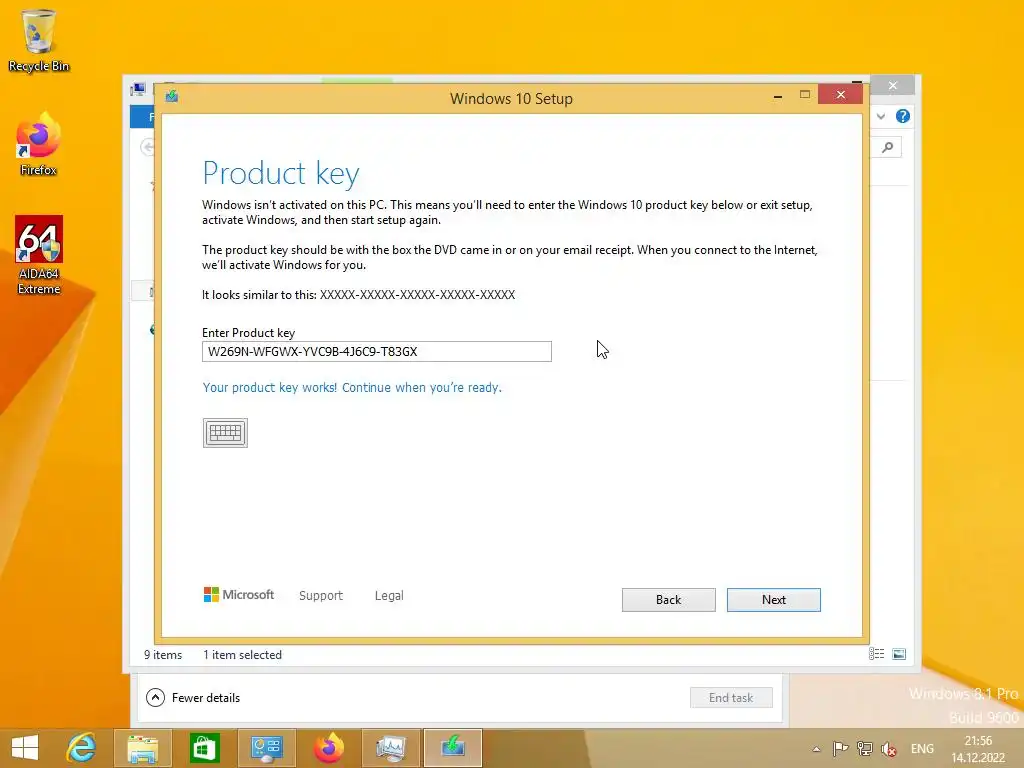This screenshot has width=1024, height=768.
Task: Open the on-screen keyboard icon in setup
Action: pyautogui.click(x=225, y=433)
